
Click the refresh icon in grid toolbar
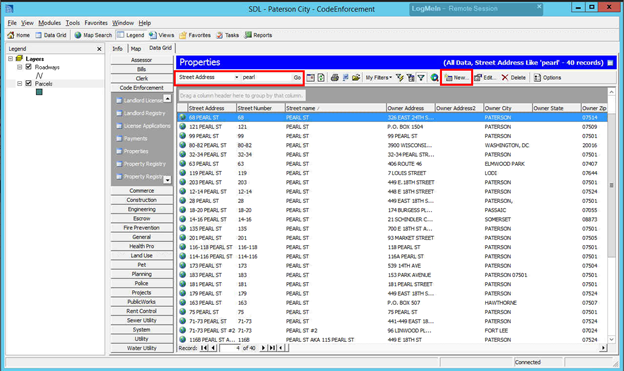point(321,78)
